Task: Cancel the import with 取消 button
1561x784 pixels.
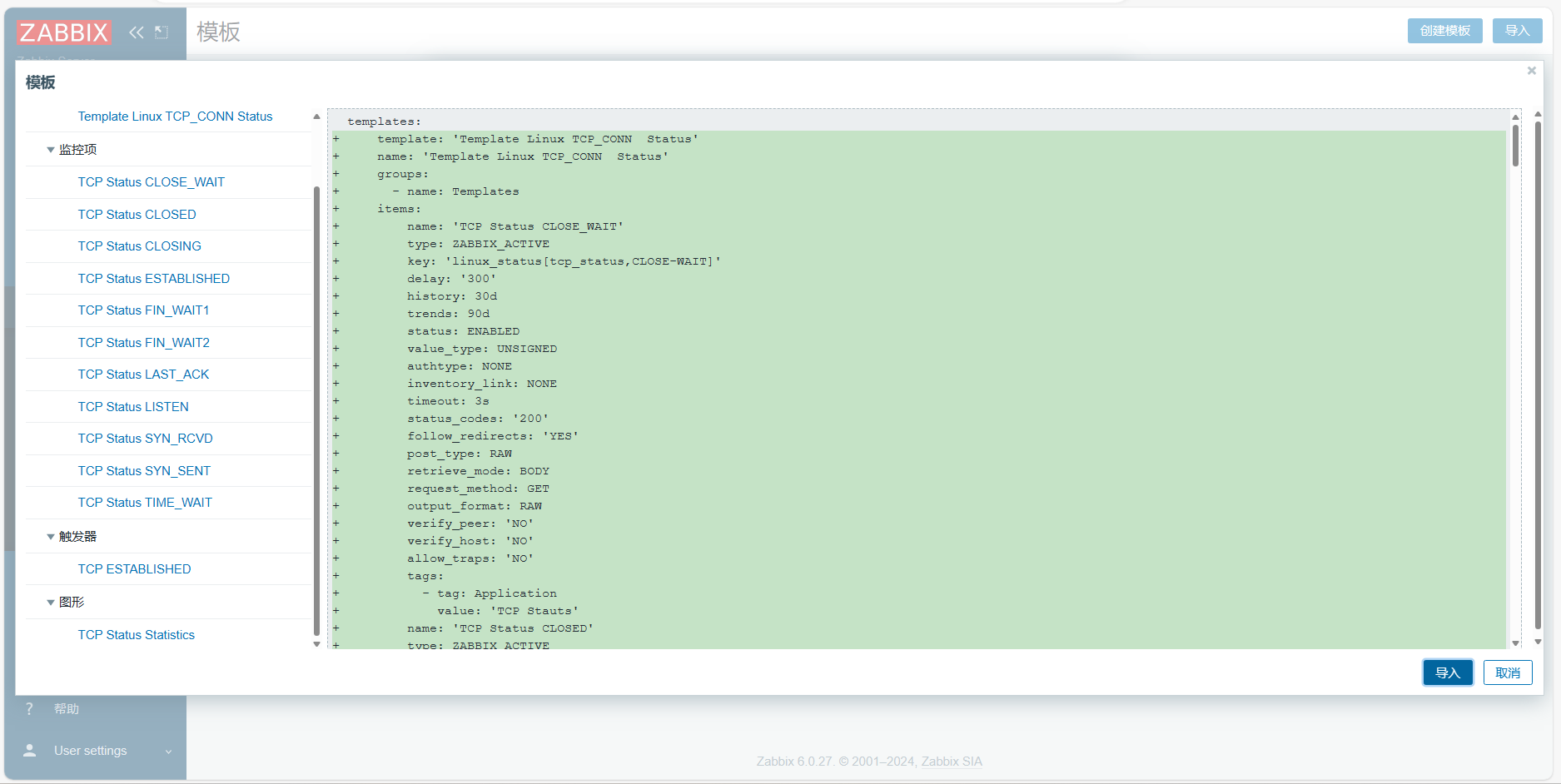Action: pyautogui.click(x=1508, y=672)
